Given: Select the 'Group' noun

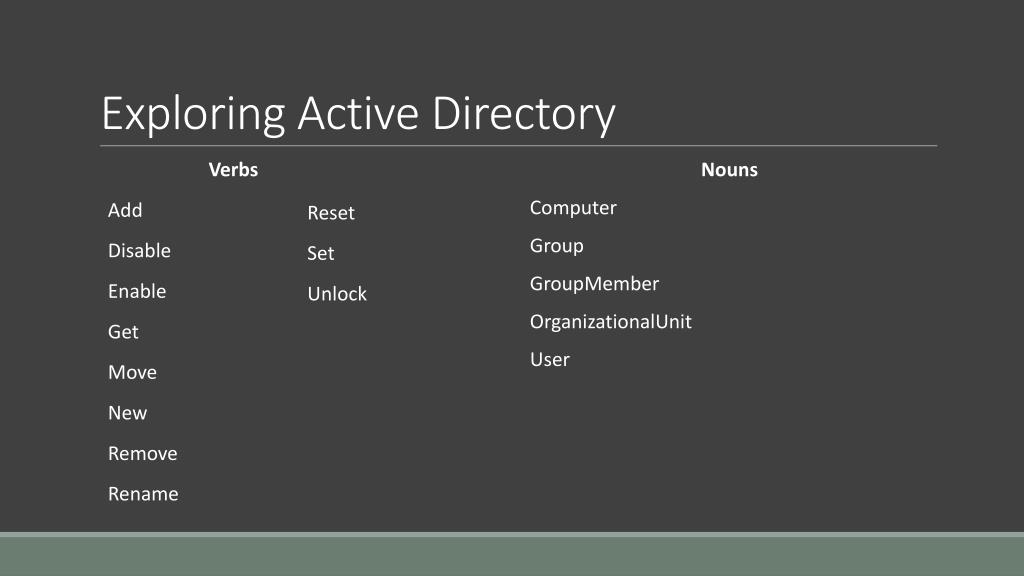Looking at the screenshot, I should [557, 246].
